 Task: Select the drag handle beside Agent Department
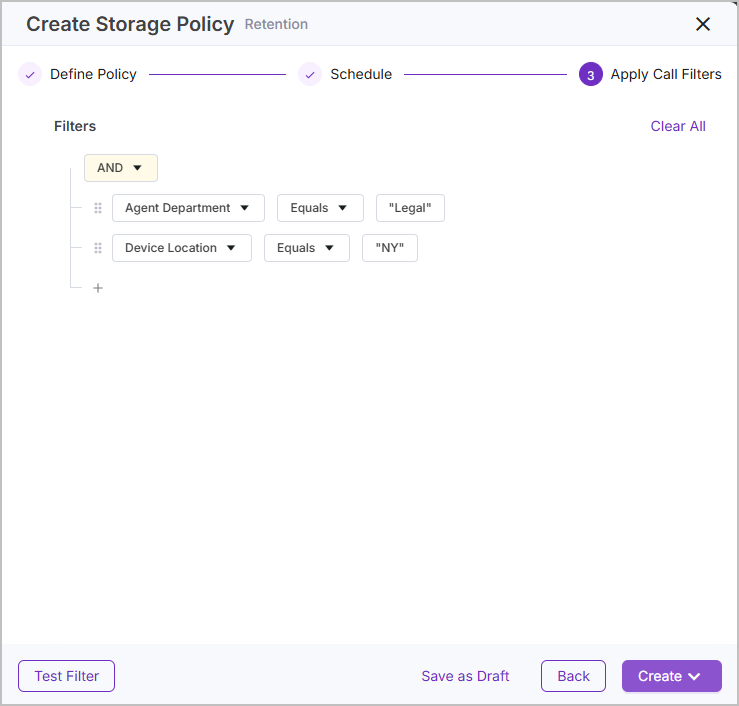coord(98,208)
